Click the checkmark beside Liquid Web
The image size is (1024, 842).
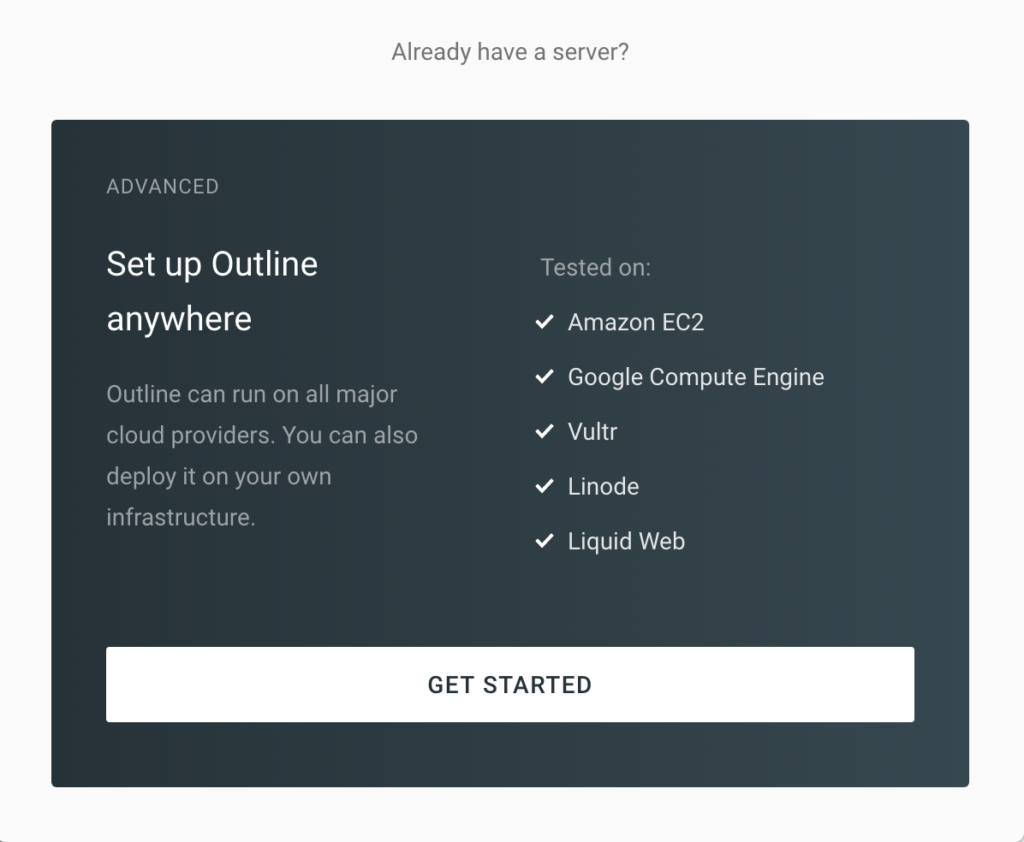(x=544, y=542)
